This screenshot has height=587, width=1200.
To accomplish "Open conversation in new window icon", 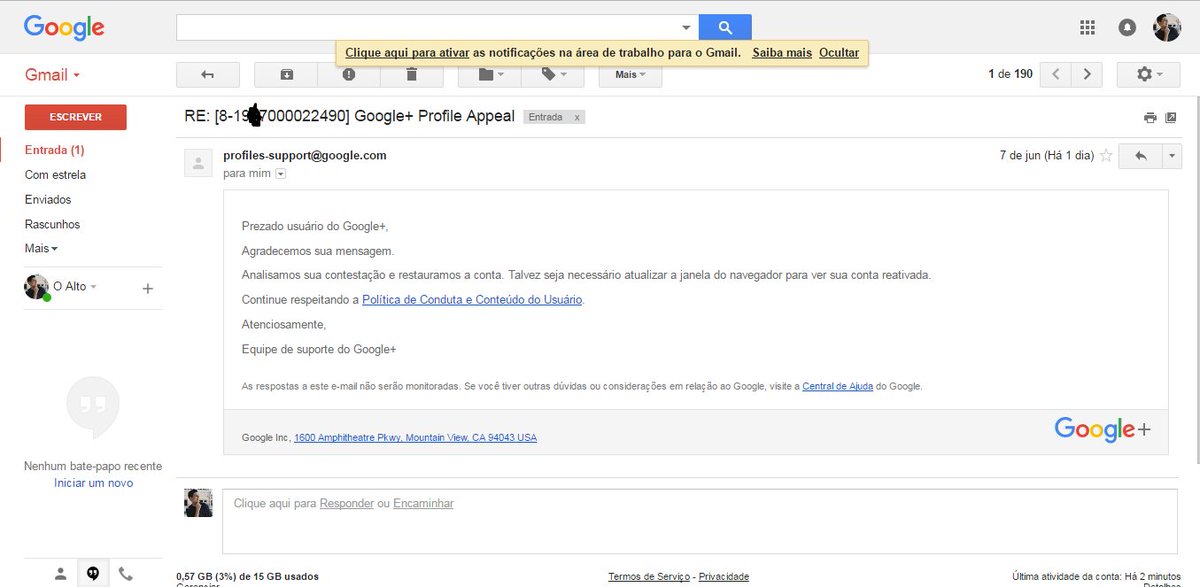I will click(x=1171, y=118).
